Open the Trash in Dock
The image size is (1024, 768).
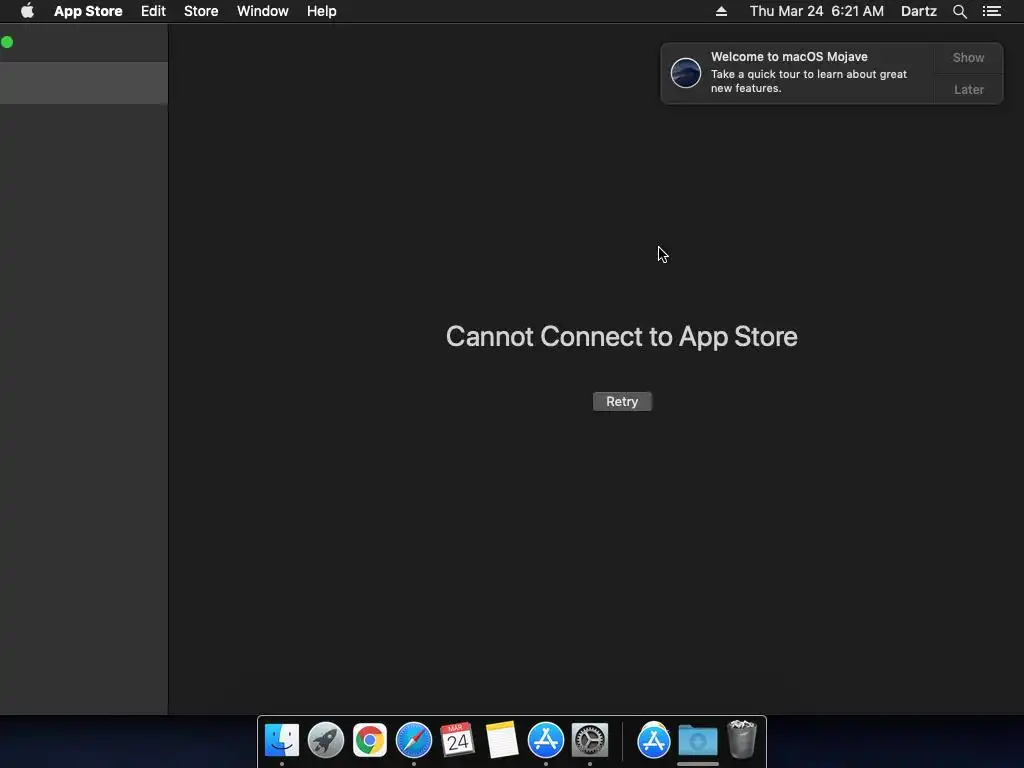[x=742, y=739]
